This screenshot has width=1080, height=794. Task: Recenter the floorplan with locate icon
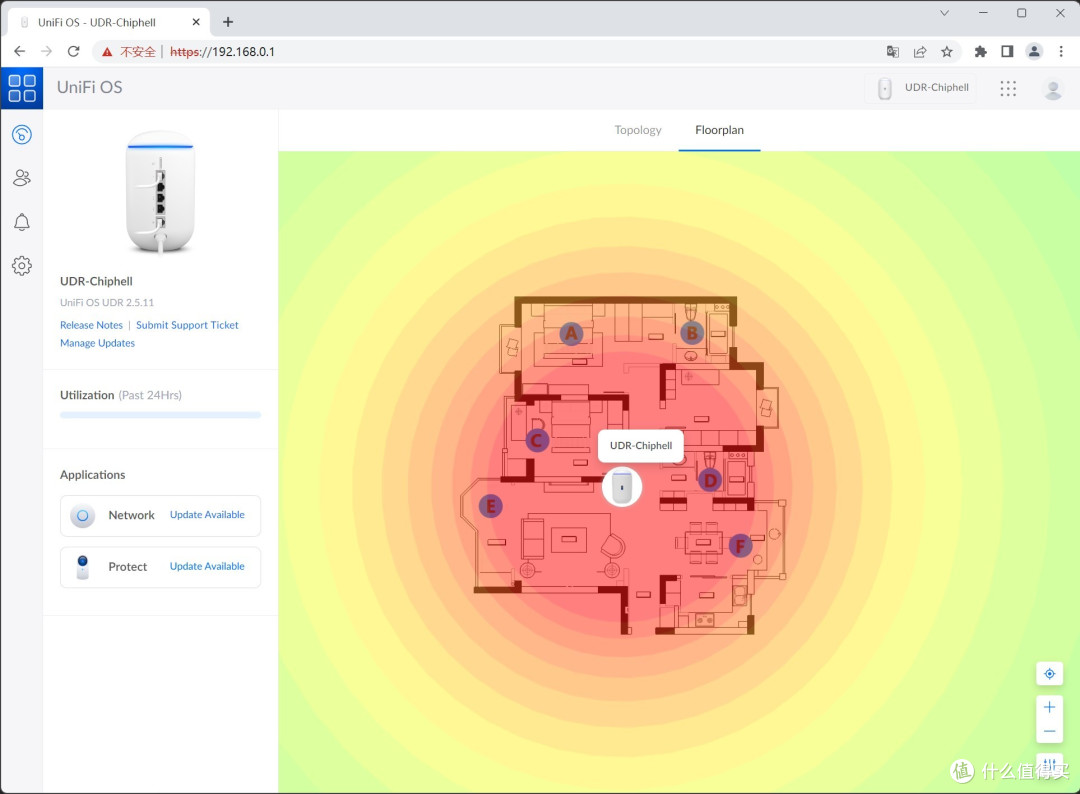tap(1049, 674)
